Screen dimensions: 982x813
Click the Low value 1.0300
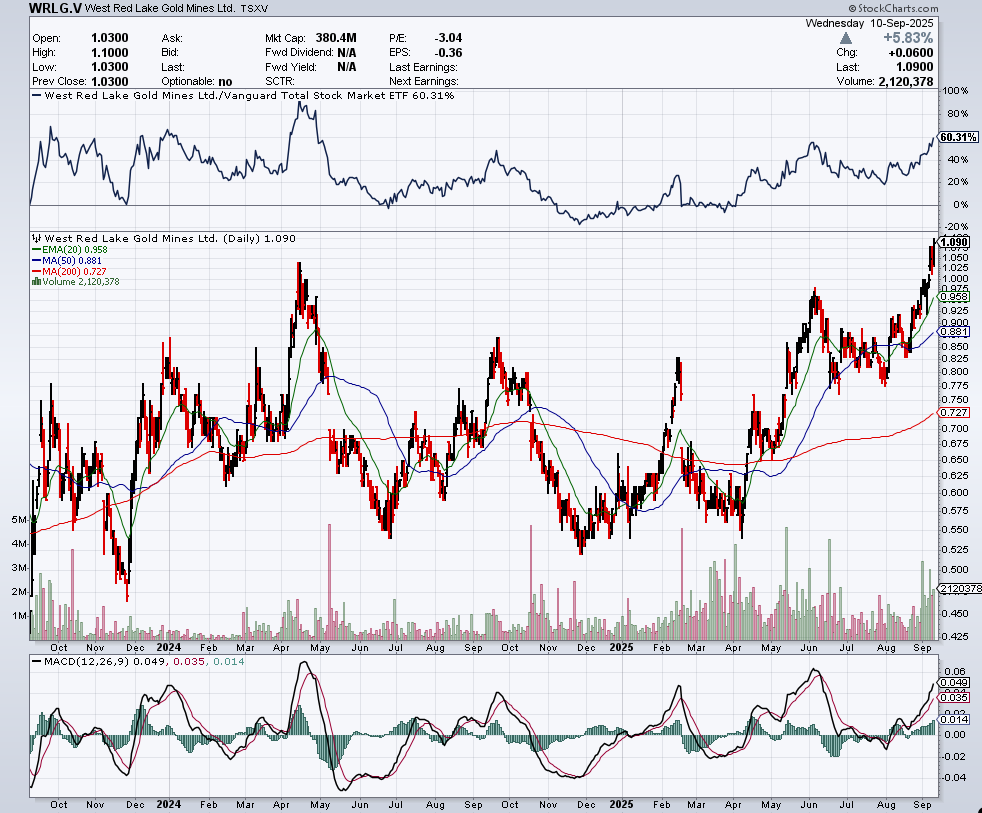[110, 67]
